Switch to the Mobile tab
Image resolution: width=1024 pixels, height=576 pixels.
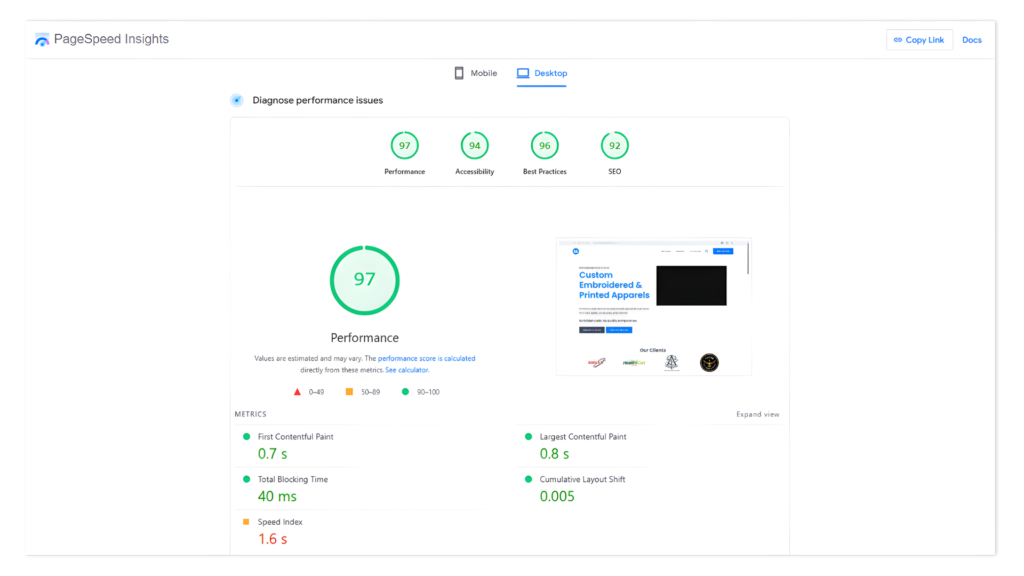(475, 73)
